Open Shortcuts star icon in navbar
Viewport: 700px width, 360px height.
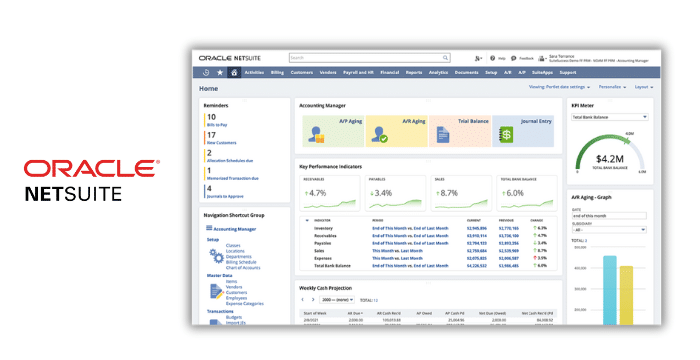(x=220, y=72)
